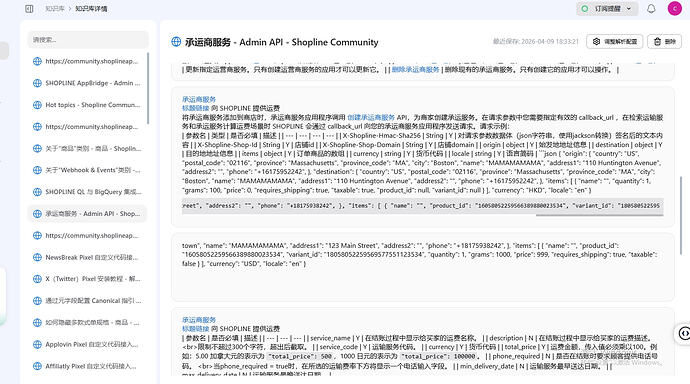The height and width of the screenshot is (384, 690).
Task: Click the gray JSON code block line
Action: point(422,205)
